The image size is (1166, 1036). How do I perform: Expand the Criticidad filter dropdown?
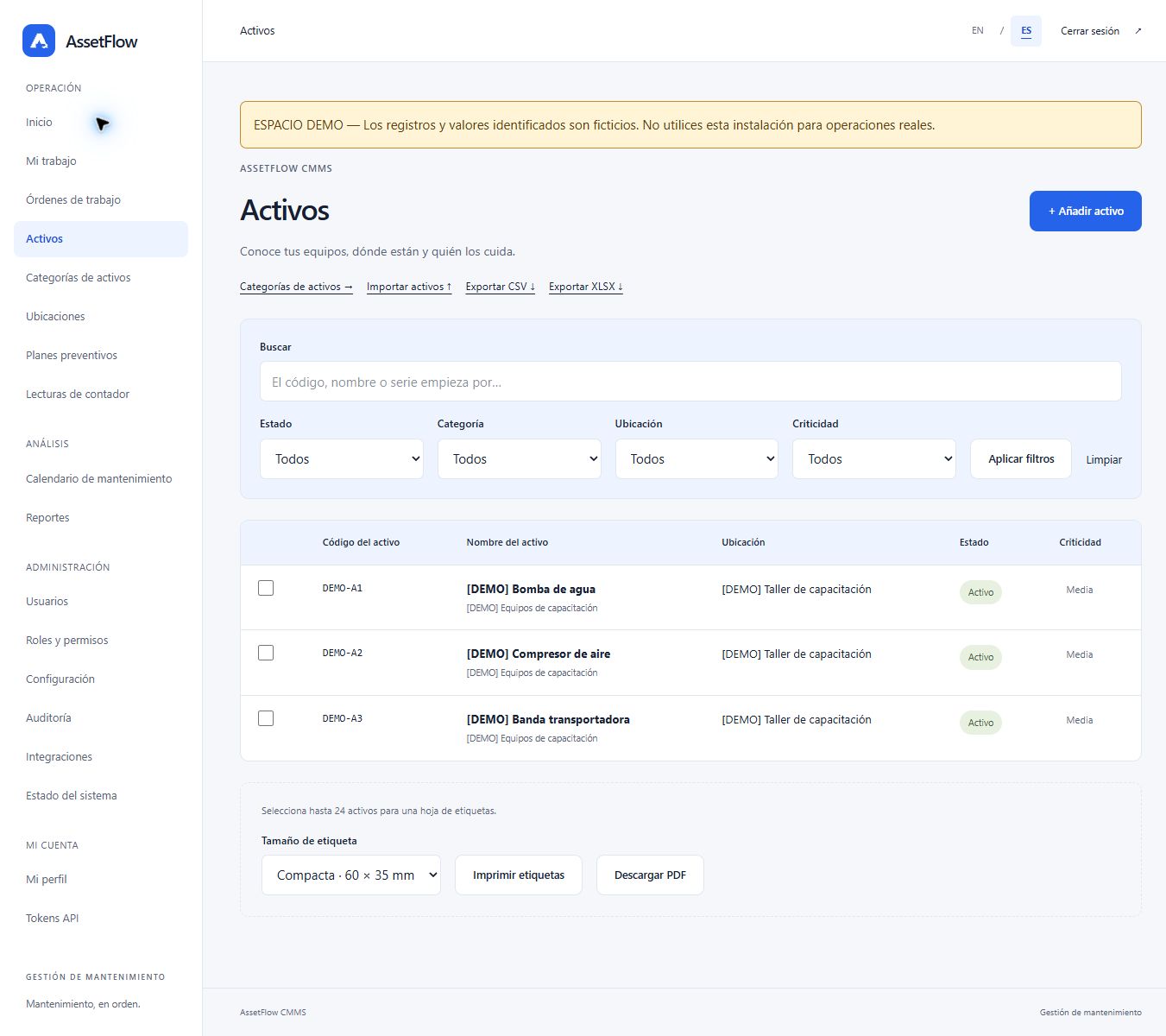tap(874, 459)
